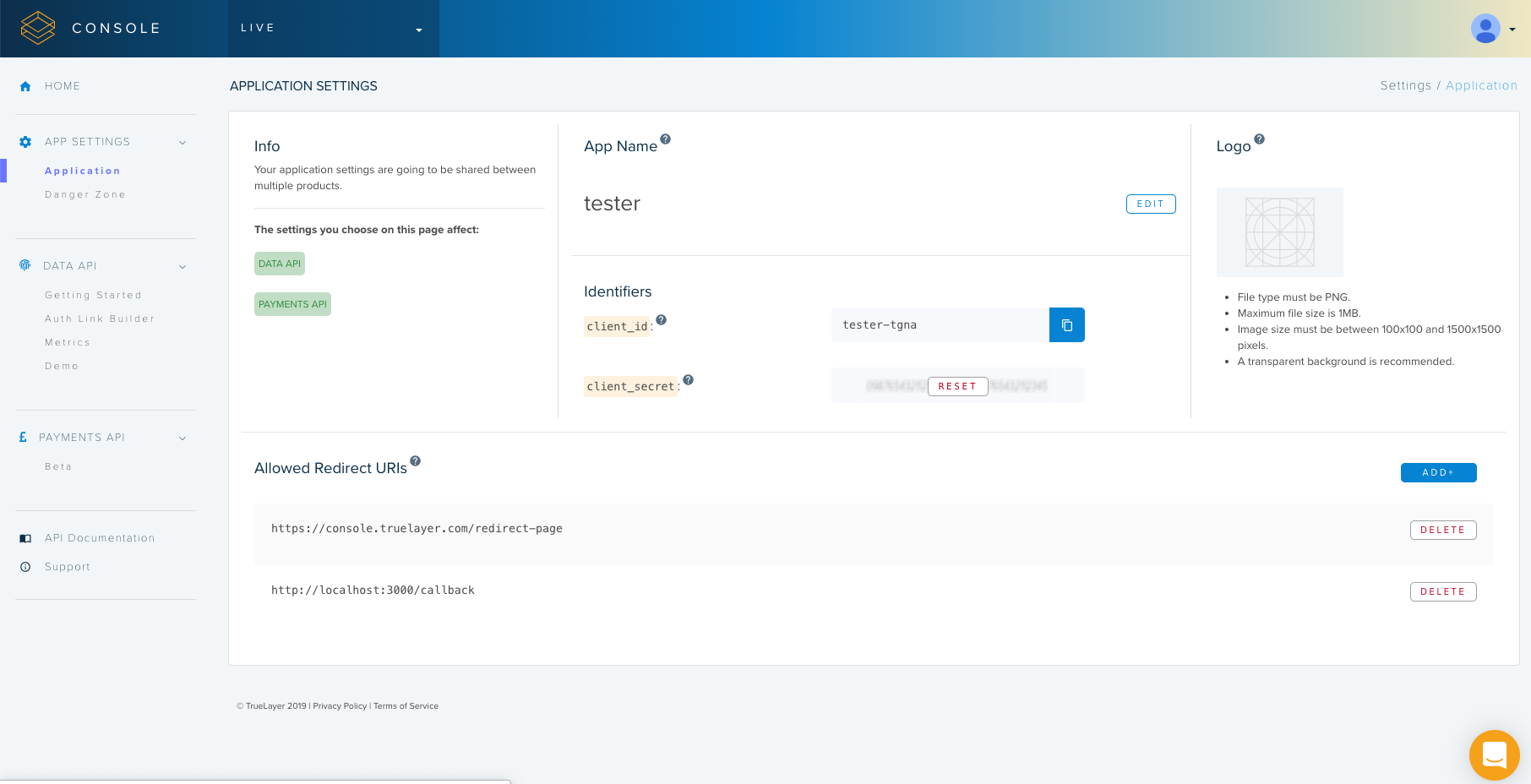Add a new redirect URI
1531x784 pixels.
[1438, 472]
